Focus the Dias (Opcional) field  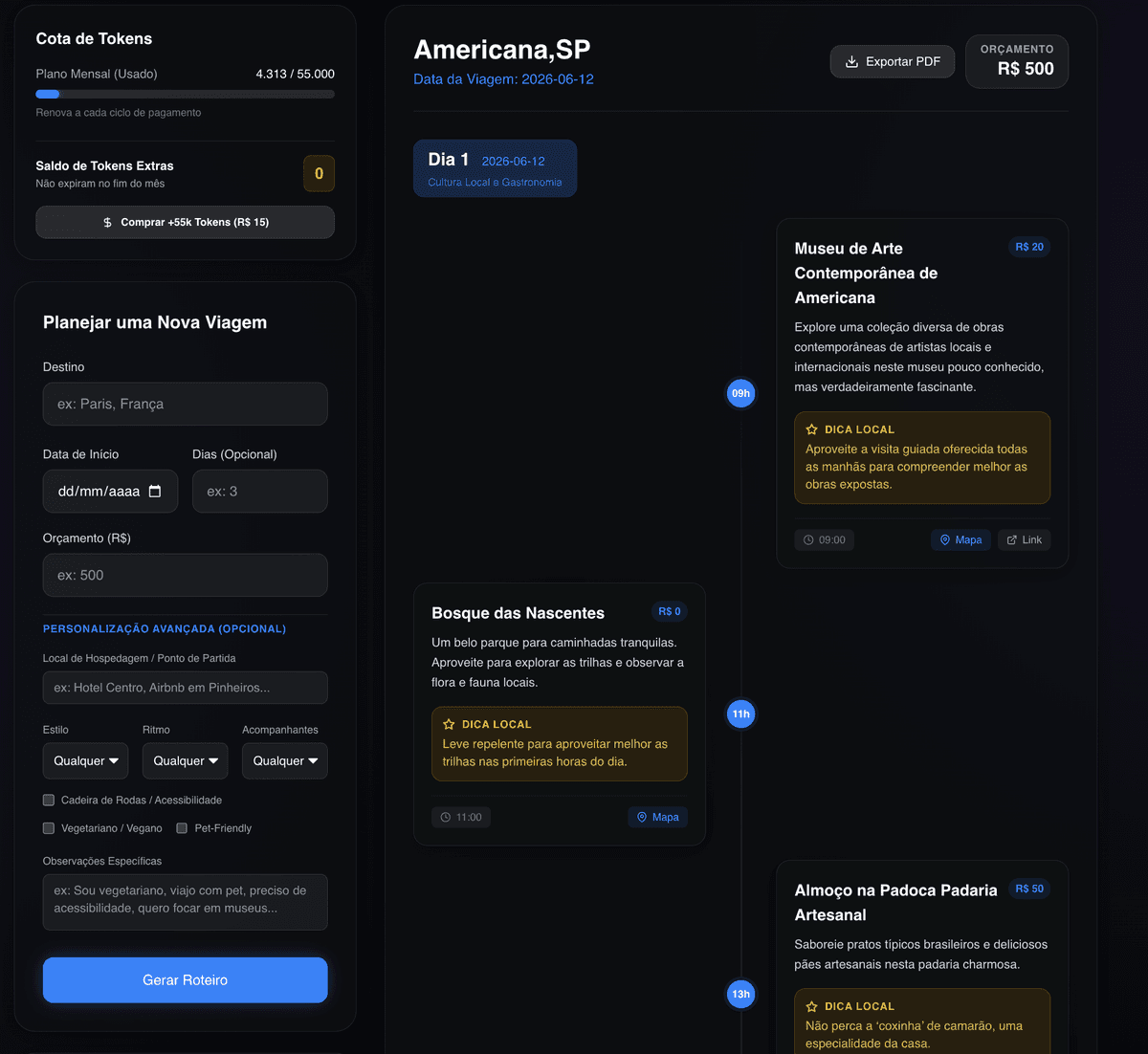tap(260, 492)
